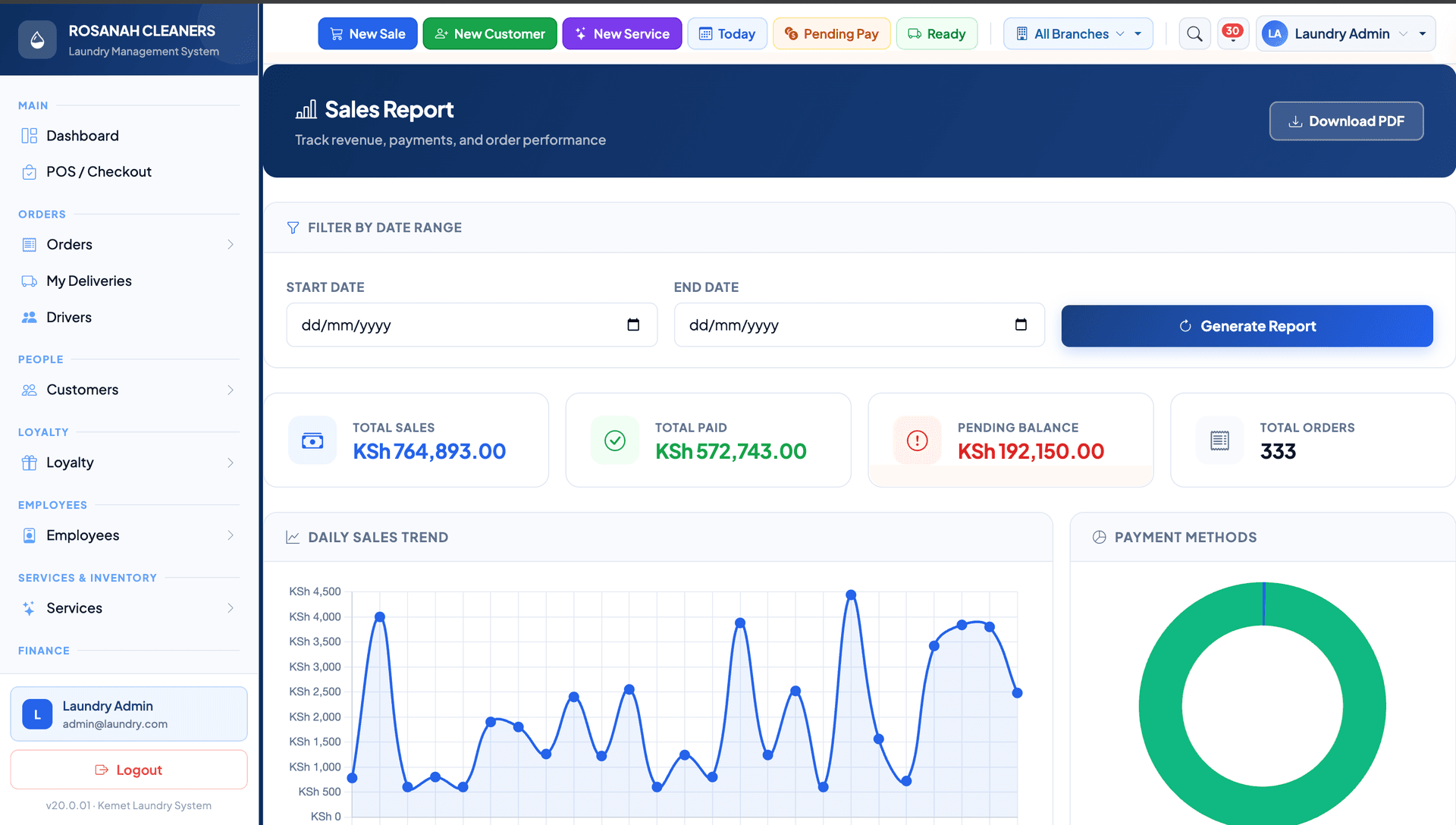The image size is (1456, 825).
Task: Click the My Deliveries truck icon
Action: point(30,281)
